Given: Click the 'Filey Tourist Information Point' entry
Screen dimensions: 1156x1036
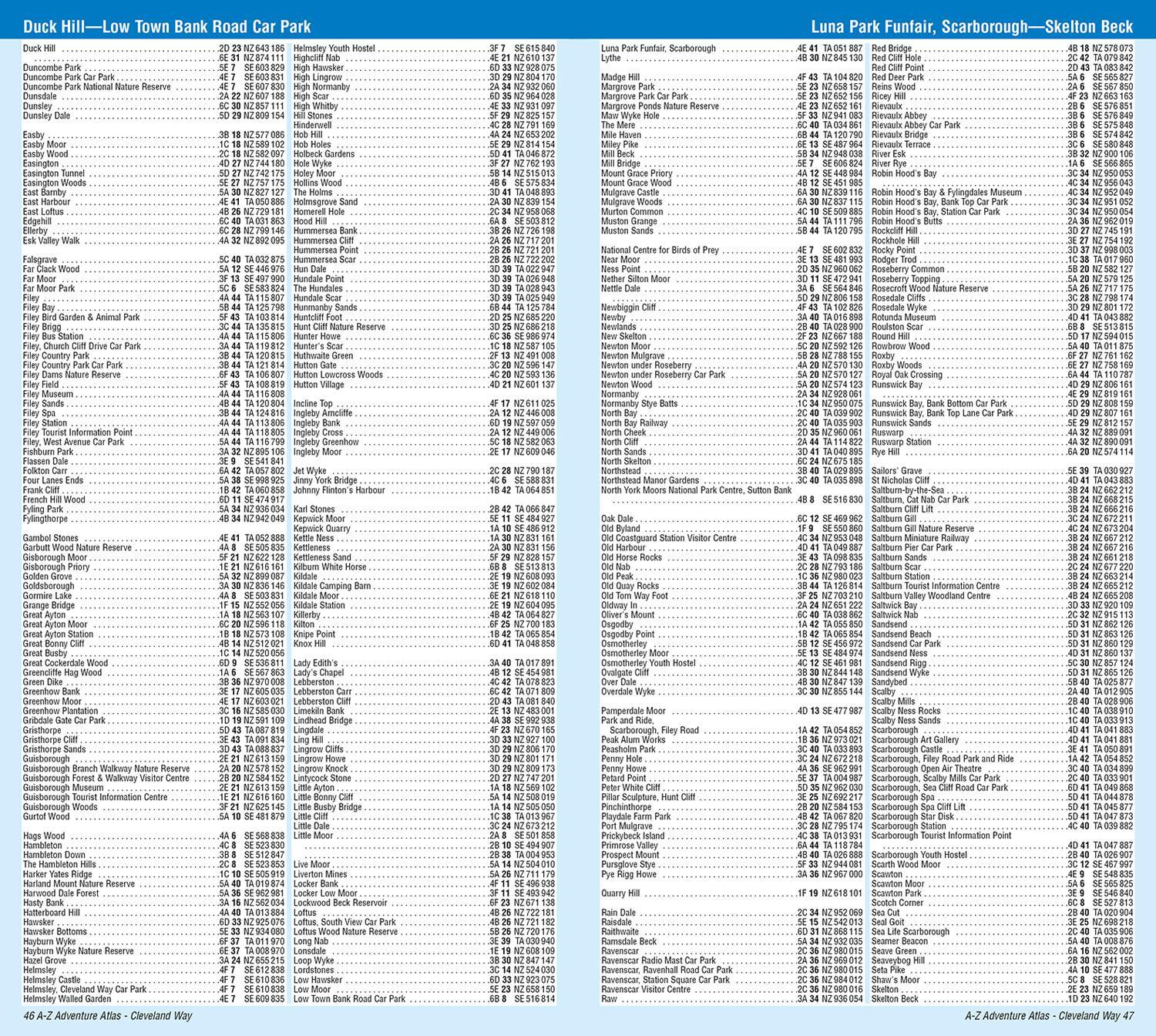Looking at the screenshot, I should coord(154,432).
